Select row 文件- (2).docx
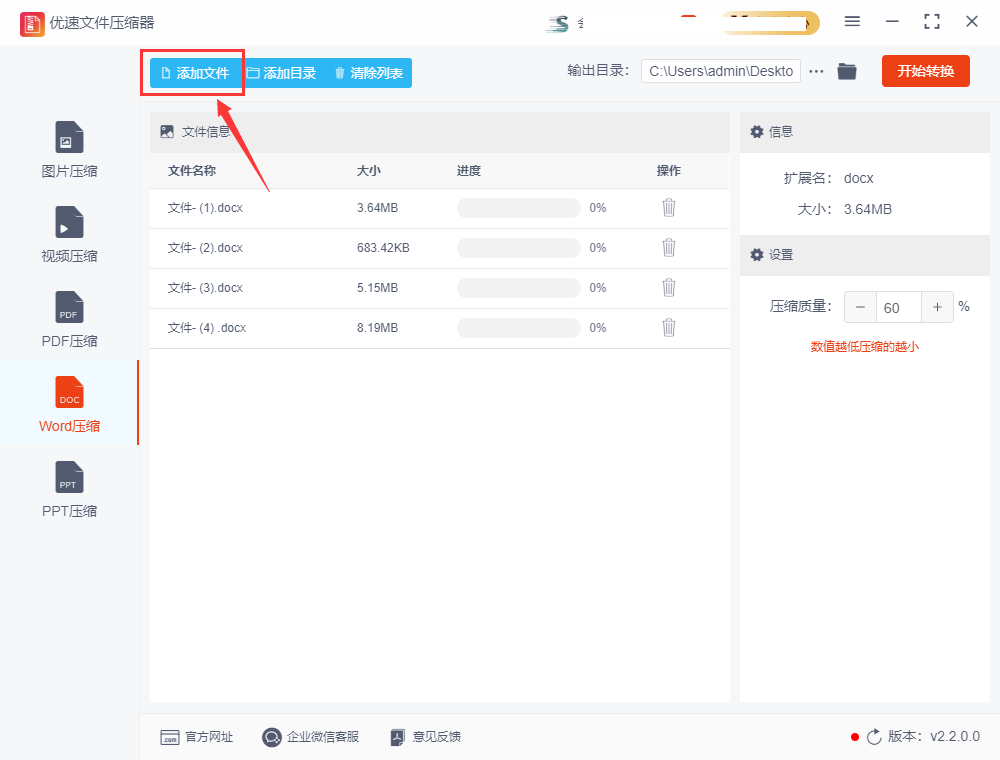This screenshot has width=1000, height=760. click(439, 248)
